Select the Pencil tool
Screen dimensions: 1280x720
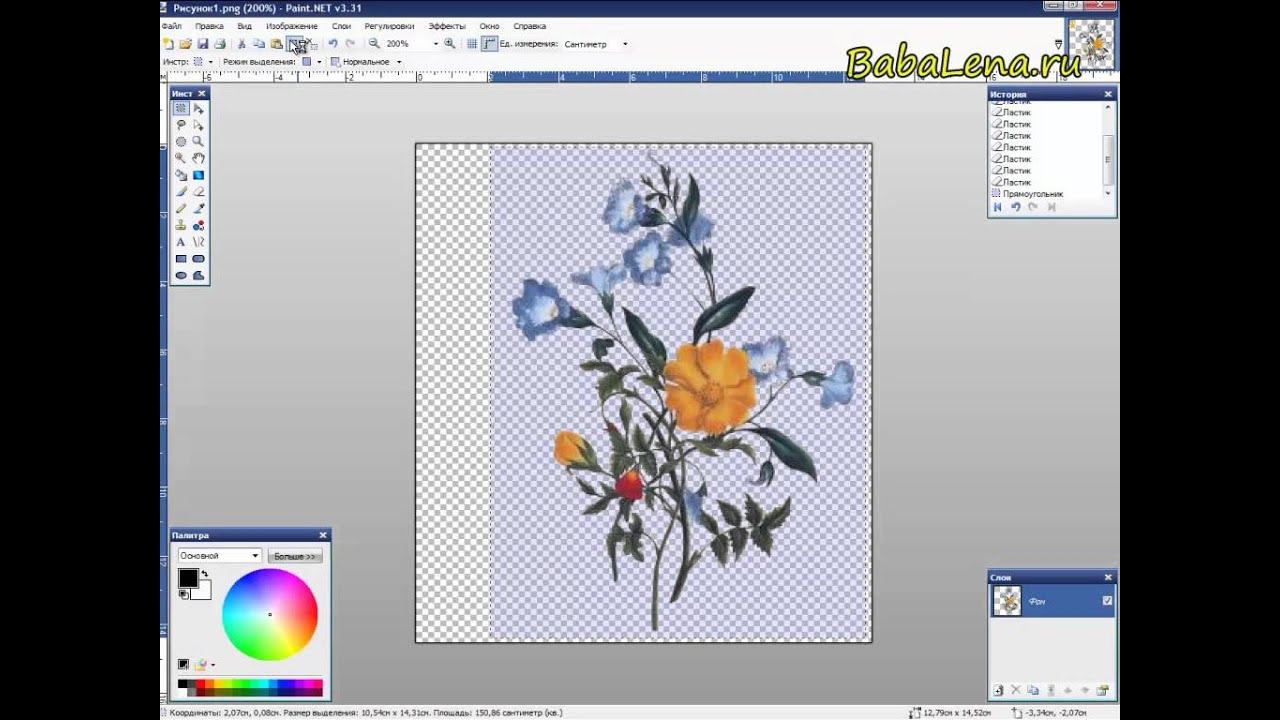click(181, 208)
